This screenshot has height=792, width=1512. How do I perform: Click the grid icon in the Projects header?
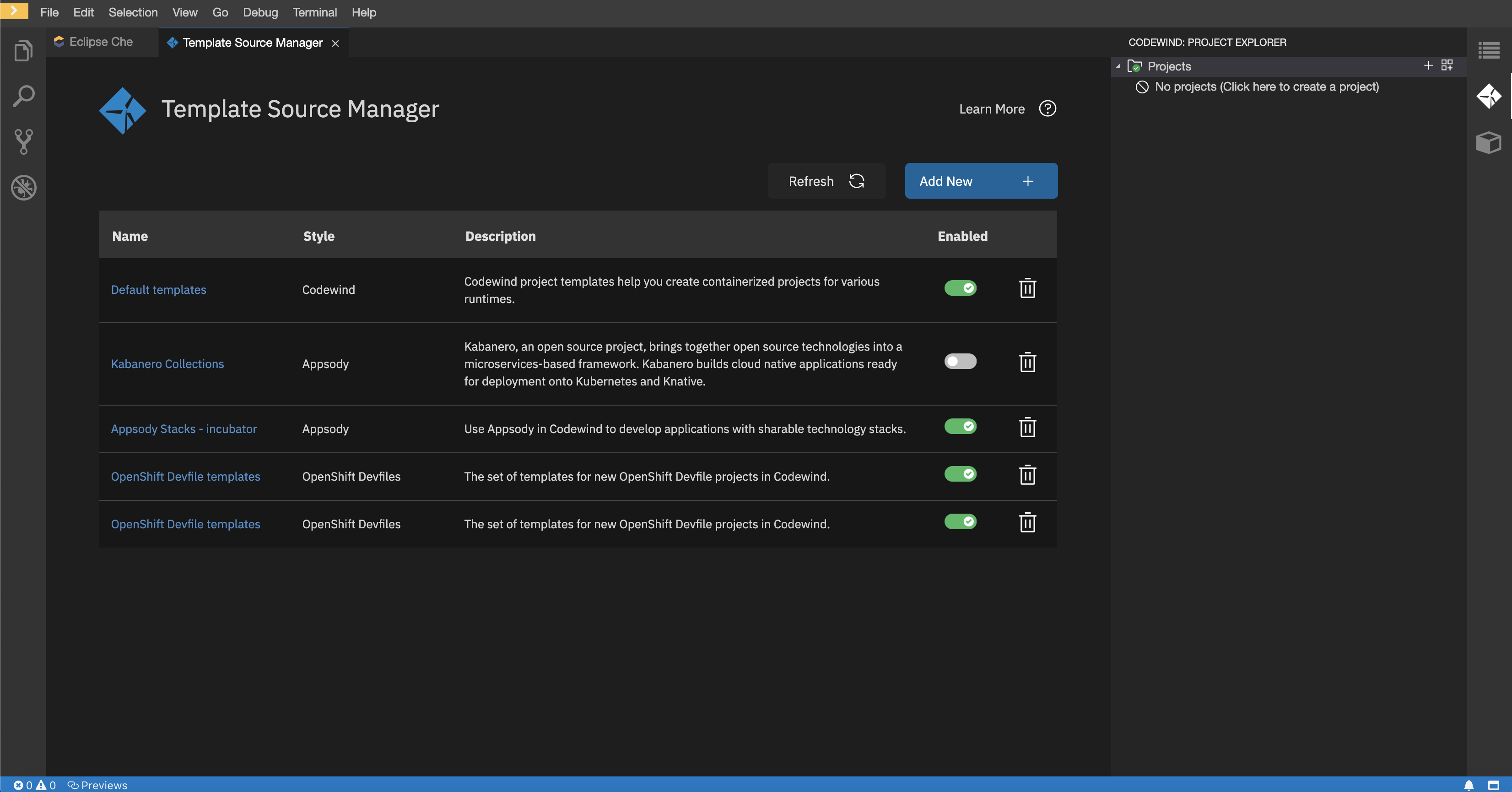point(1447,65)
